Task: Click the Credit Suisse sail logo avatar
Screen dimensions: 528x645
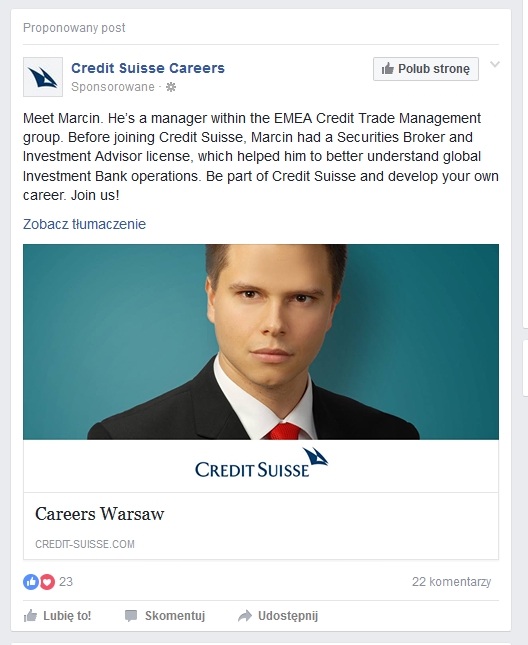Action: (43, 77)
